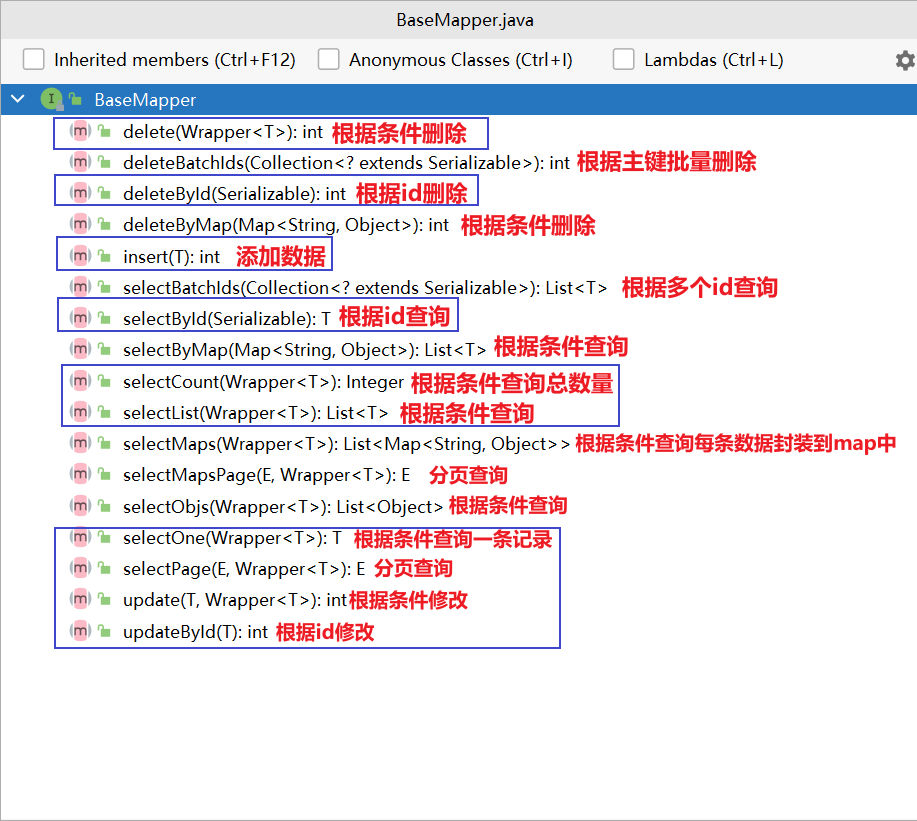Click the method icon beside selectByMap

80,350
